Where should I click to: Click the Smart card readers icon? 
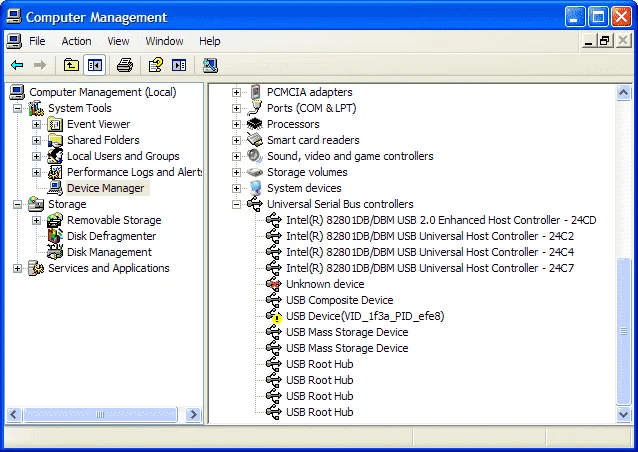pyautogui.click(x=255, y=140)
